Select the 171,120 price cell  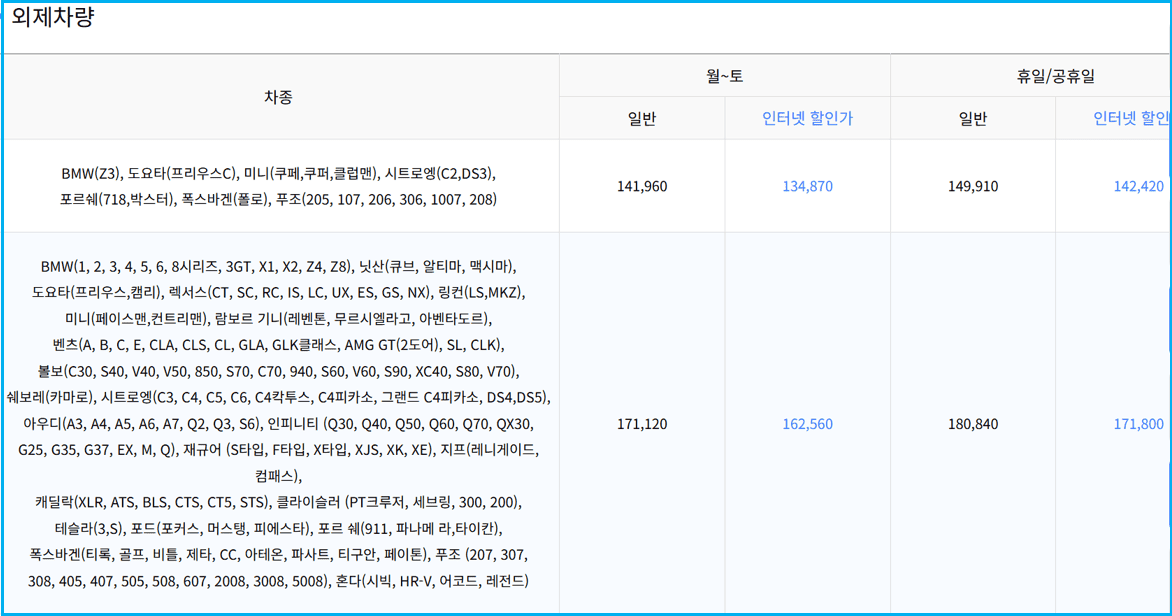[642, 424]
